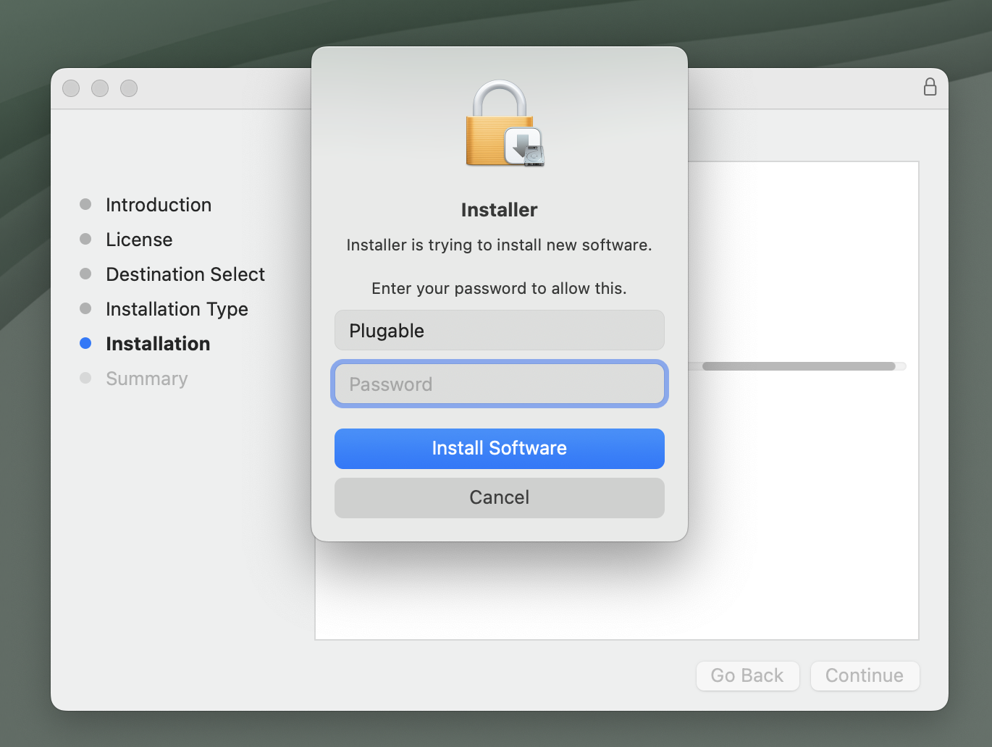Click the Destination Select bullet icon
Viewport: 992px width, 747px height.
85,274
